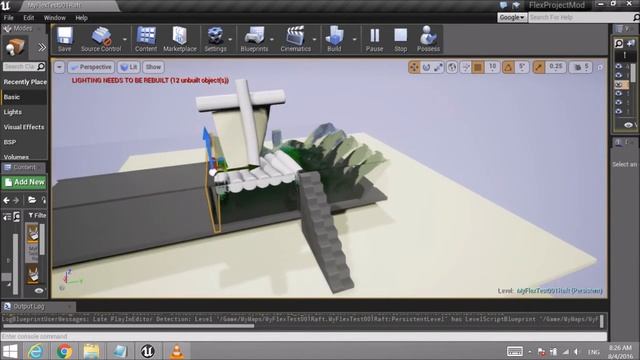Open Source Control dropdown arrow

click(125, 40)
